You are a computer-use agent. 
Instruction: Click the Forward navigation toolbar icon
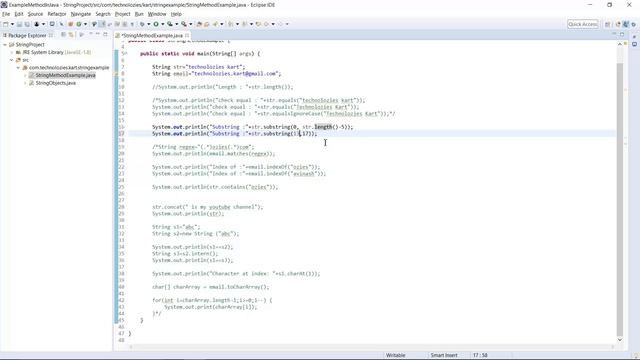pyautogui.click(x=280, y=24)
